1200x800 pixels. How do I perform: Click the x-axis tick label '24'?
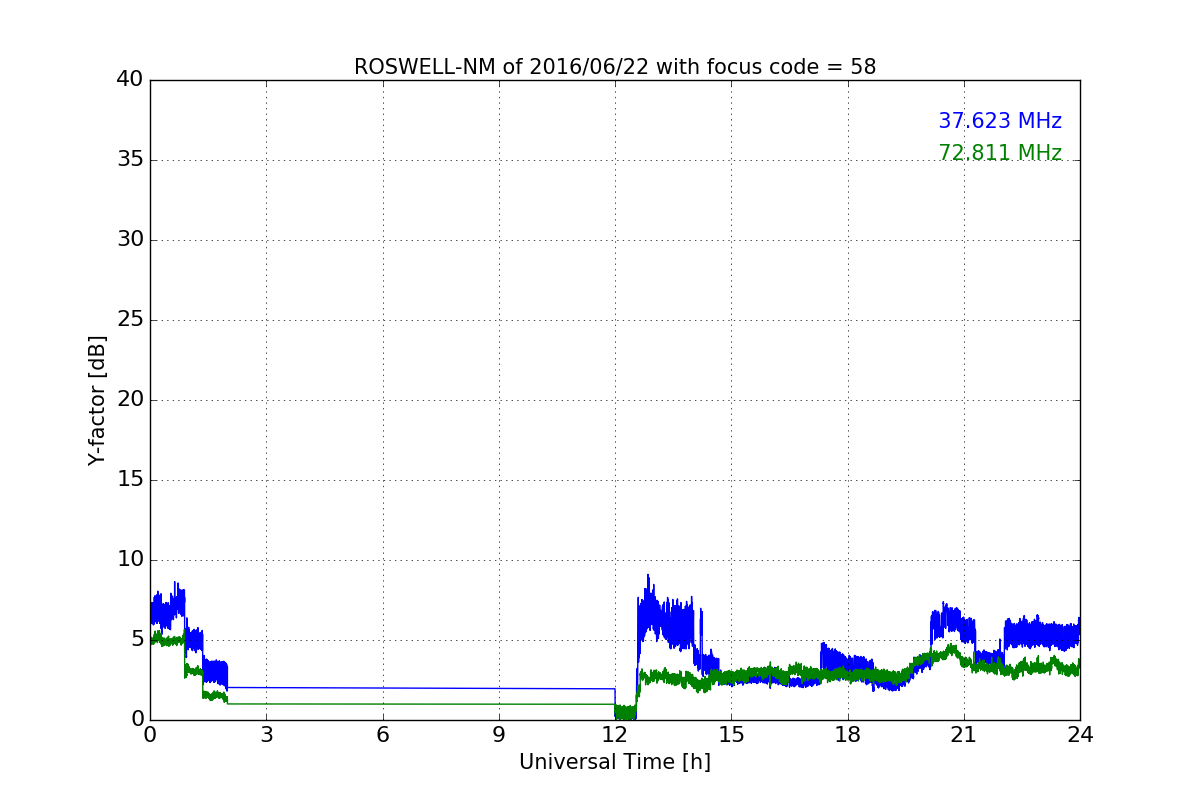click(1080, 735)
